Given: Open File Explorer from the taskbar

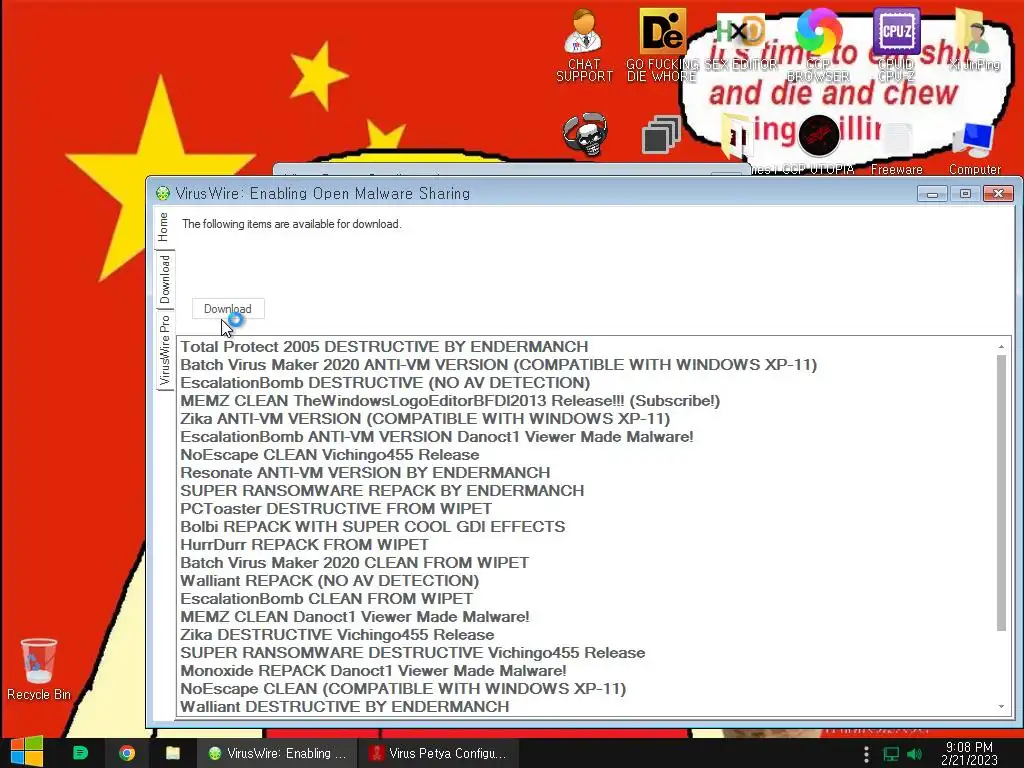Looking at the screenshot, I should click(172, 753).
